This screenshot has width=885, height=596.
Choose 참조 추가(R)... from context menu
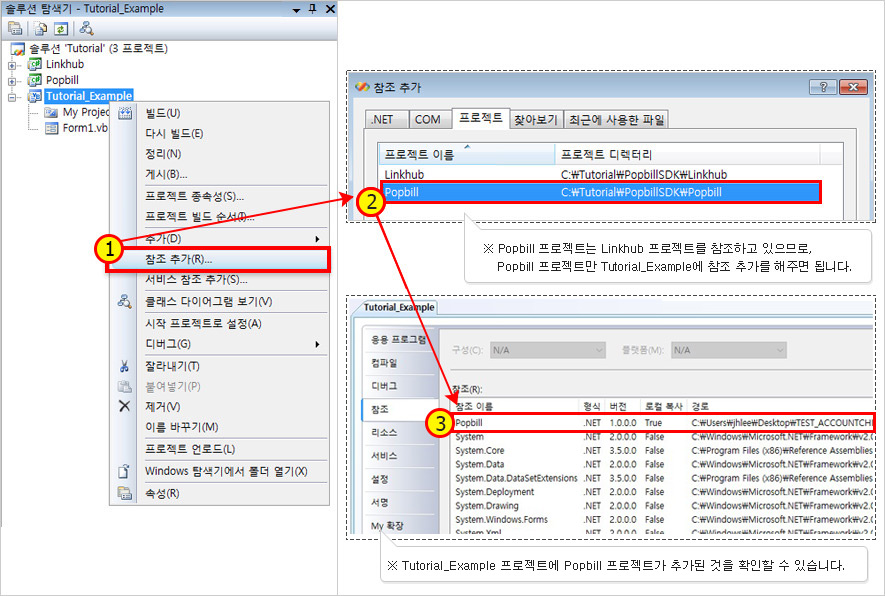[x=219, y=260]
